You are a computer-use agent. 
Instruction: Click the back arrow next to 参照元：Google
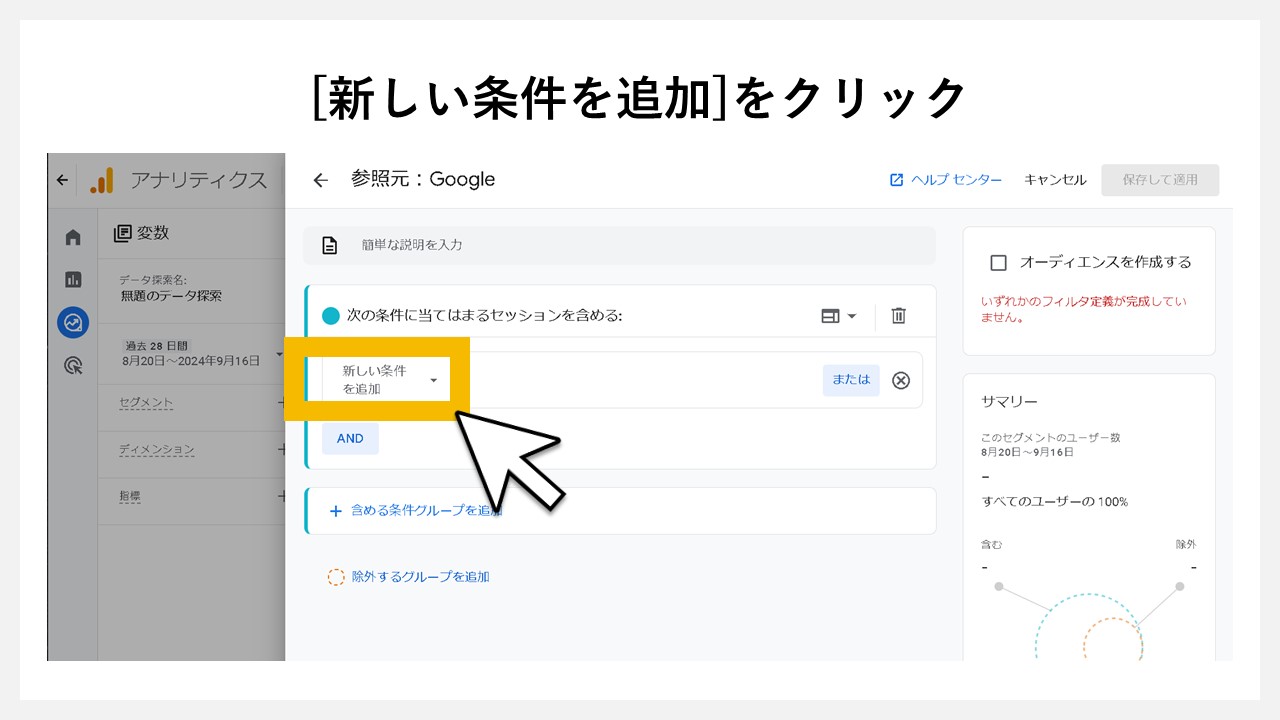(319, 179)
